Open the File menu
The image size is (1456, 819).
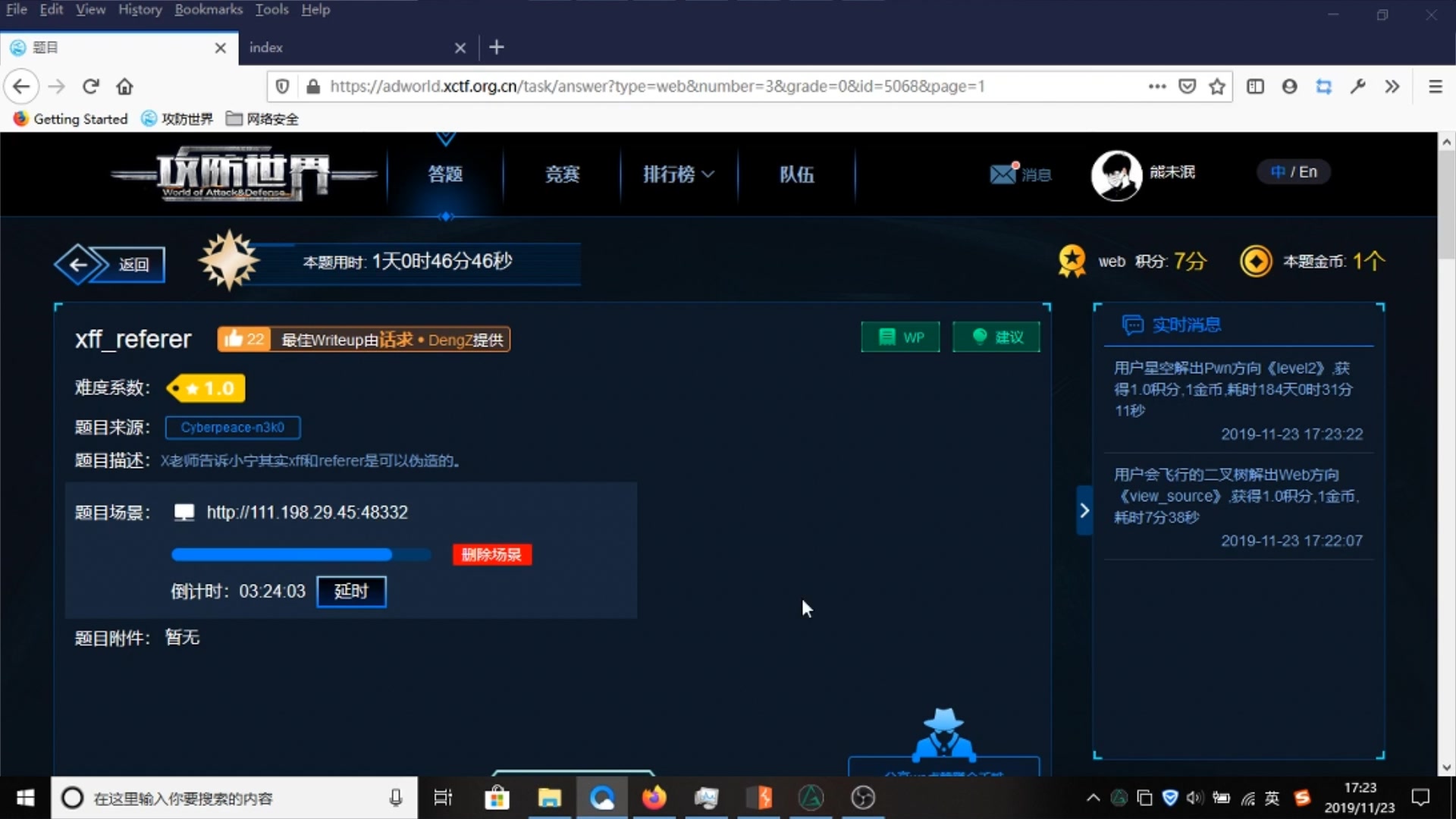click(16, 9)
